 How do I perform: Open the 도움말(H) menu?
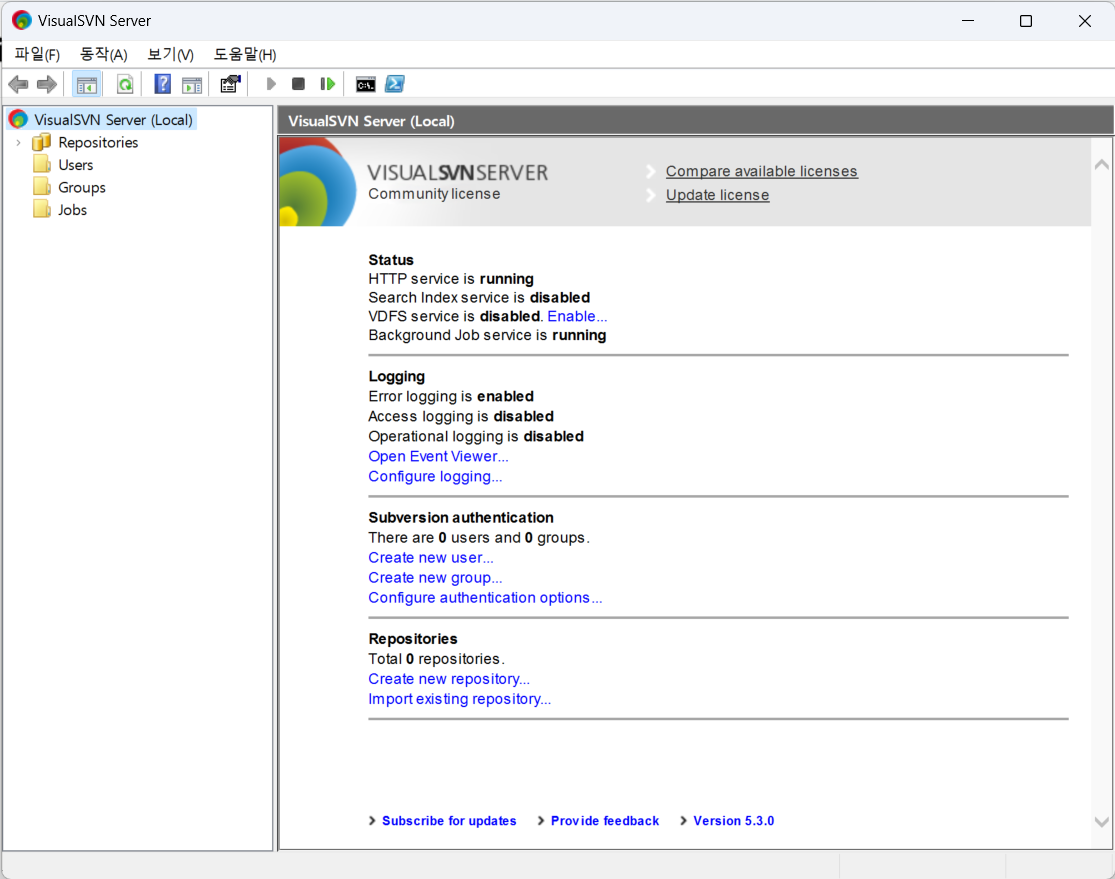coord(245,55)
